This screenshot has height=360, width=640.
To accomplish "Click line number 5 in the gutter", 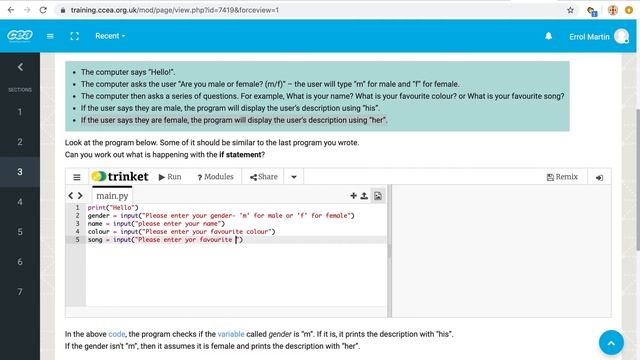I will click(77, 240).
